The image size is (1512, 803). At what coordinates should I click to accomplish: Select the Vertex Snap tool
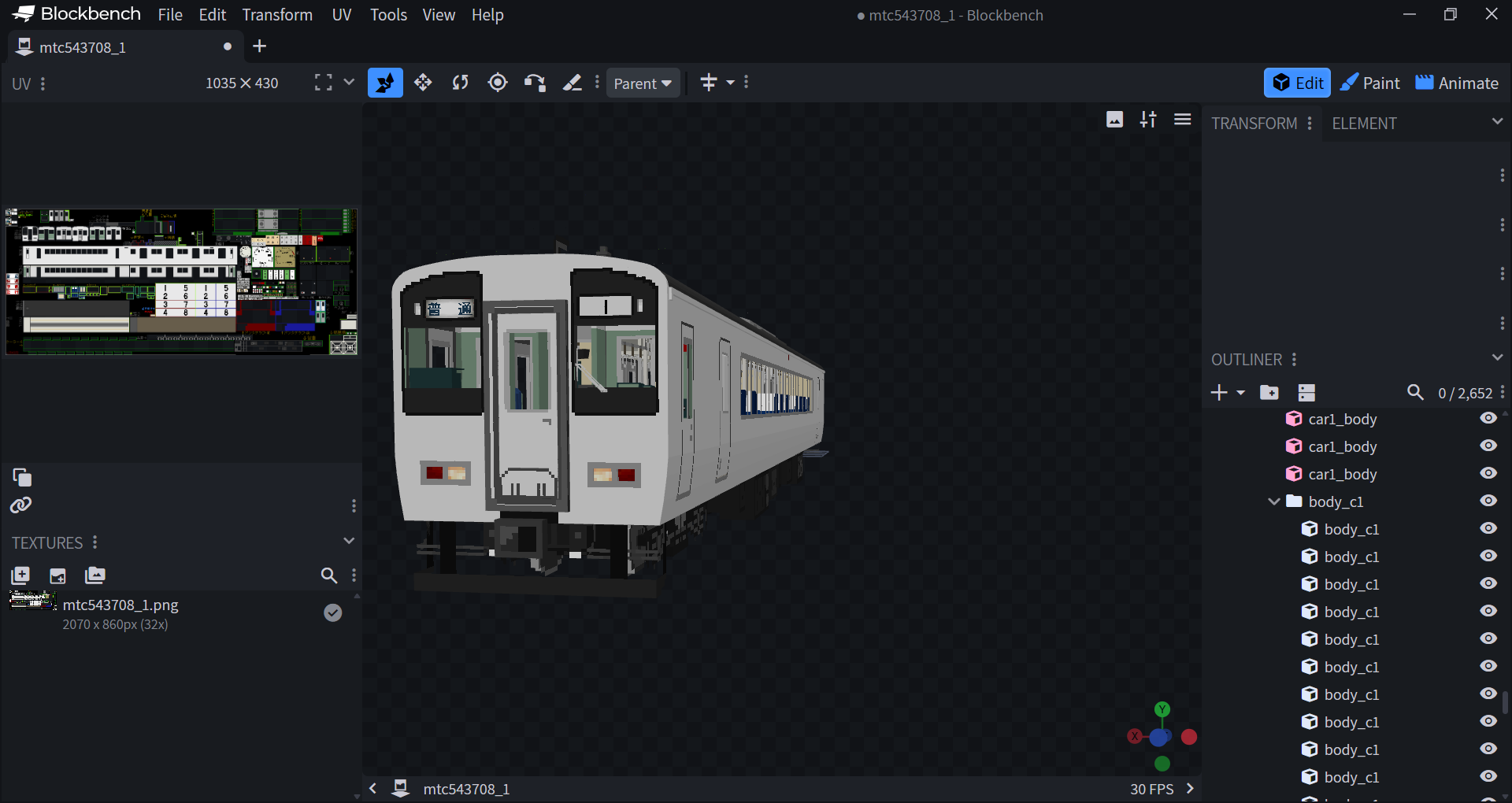[x=535, y=83]
